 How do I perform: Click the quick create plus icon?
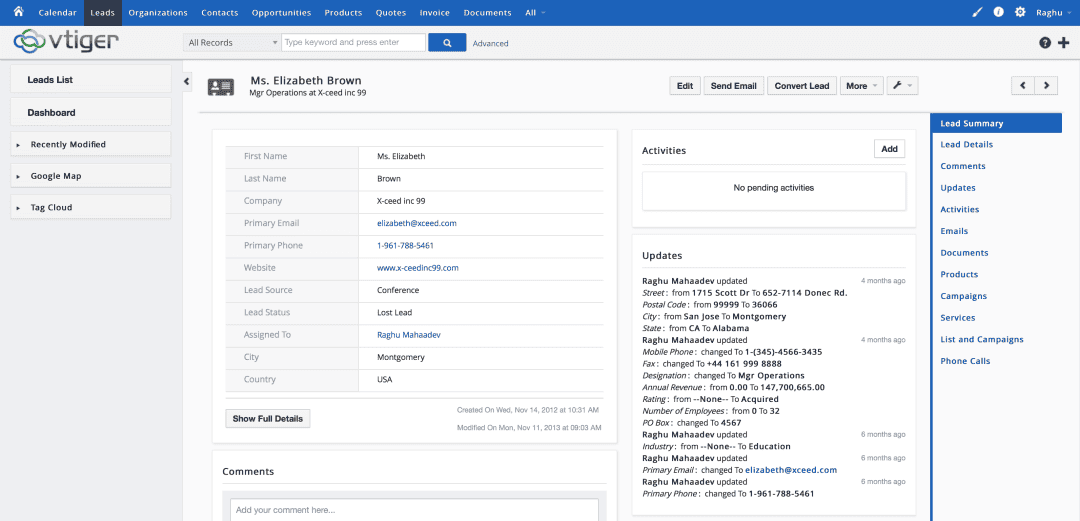(1063, 43)
